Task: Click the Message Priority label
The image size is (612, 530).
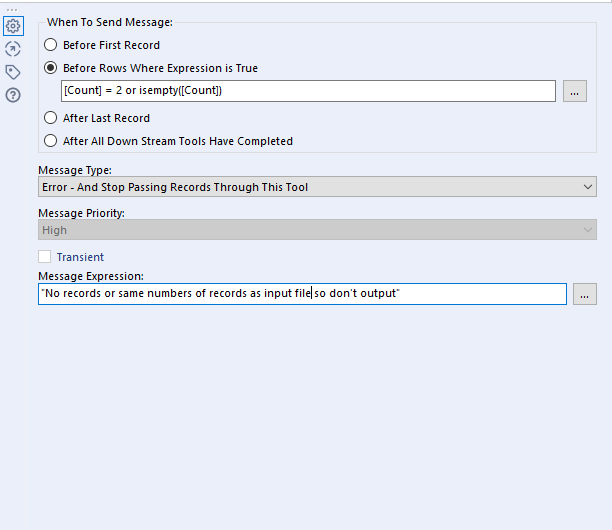Action: (80, 214)
